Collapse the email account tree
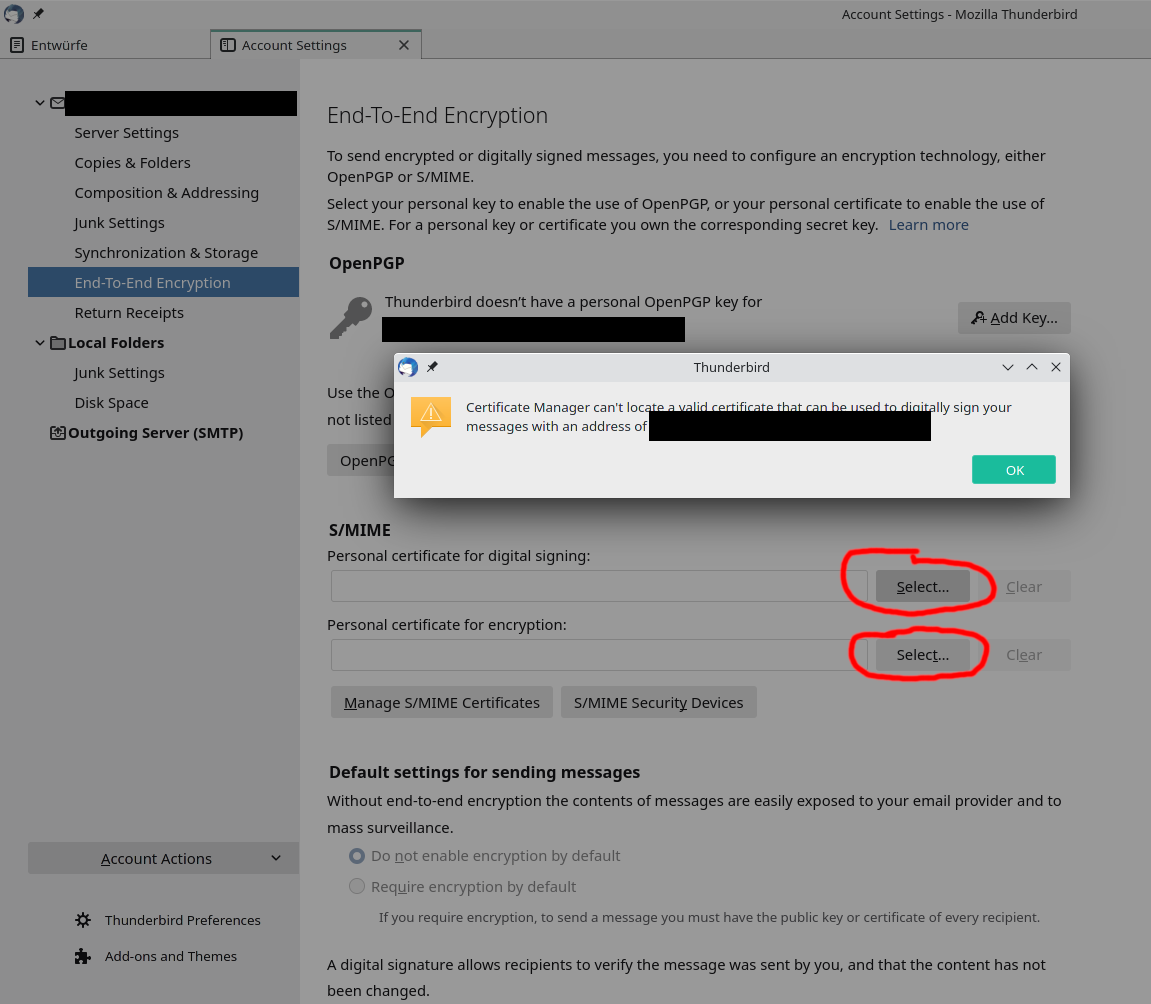Image resolution: width=1151 pixels, height=1004 pixels. tap(40, 103)
